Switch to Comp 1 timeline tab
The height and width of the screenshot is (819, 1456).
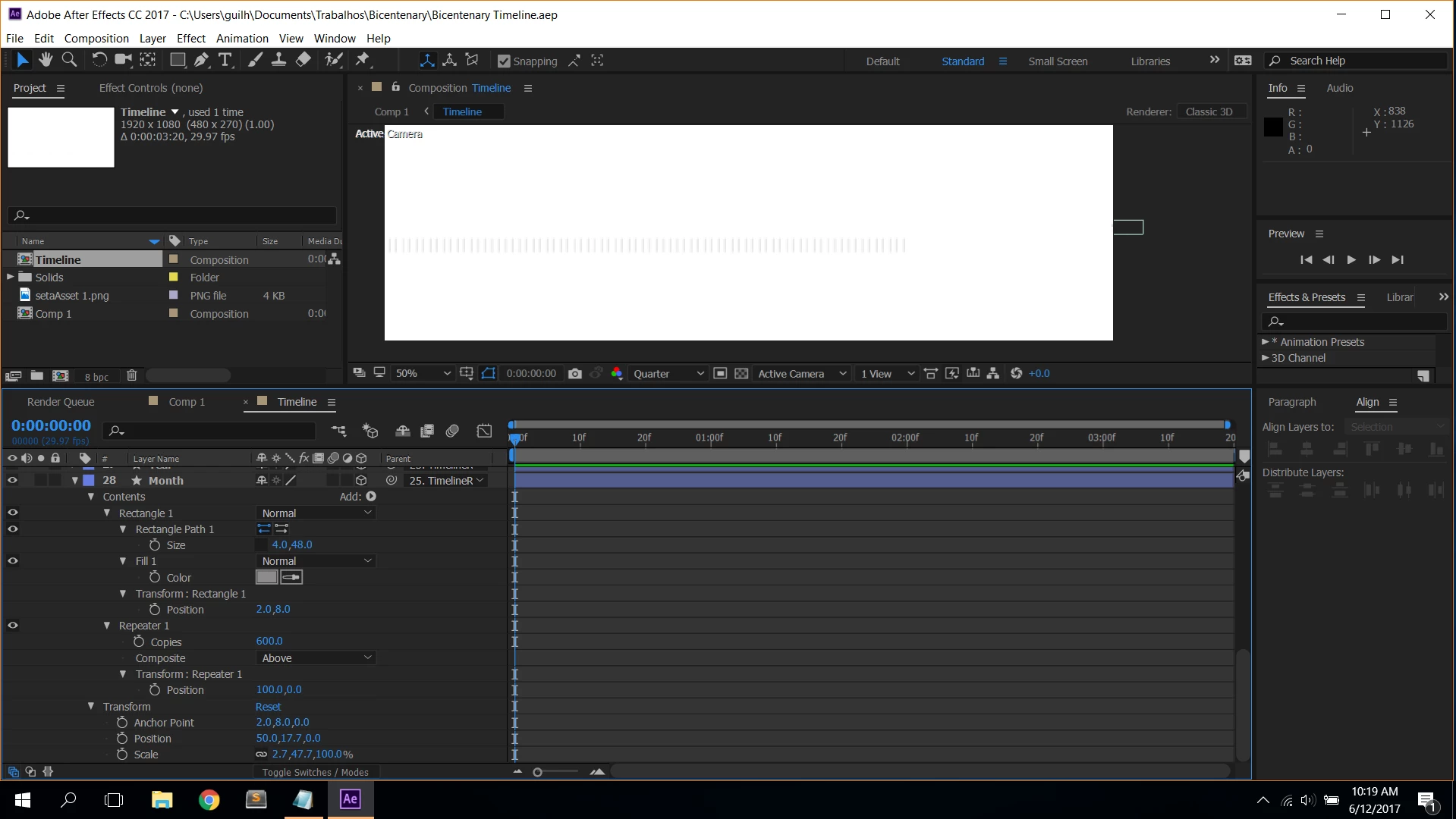coord(187,402)
